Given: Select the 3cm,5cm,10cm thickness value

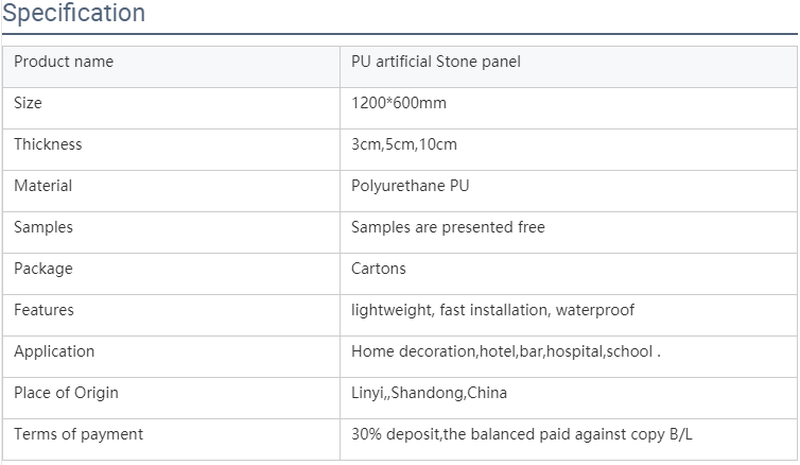Looking at the screenshot, I should (x=404, y=145).
